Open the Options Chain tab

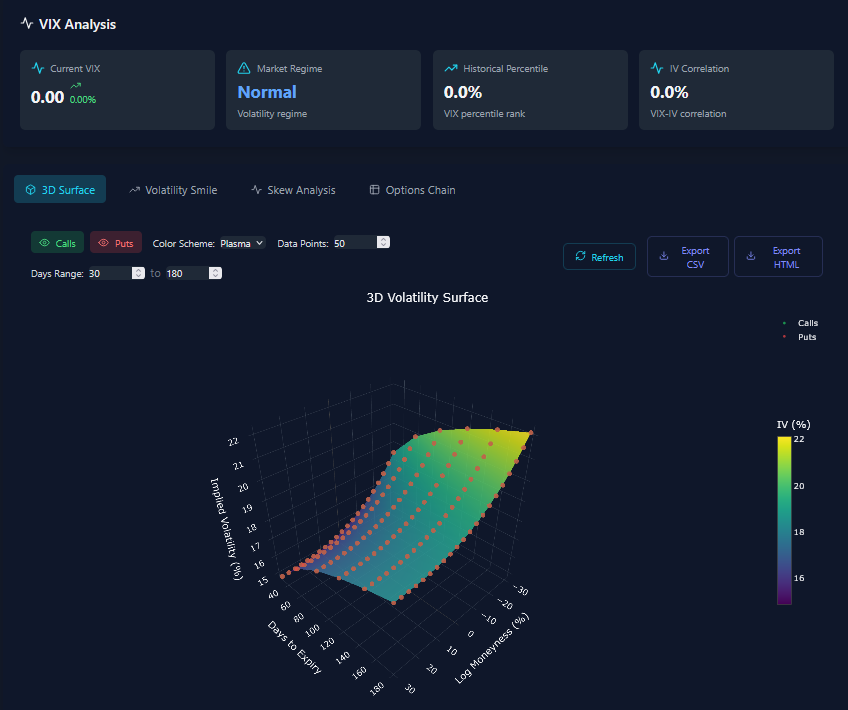[413, 190]
